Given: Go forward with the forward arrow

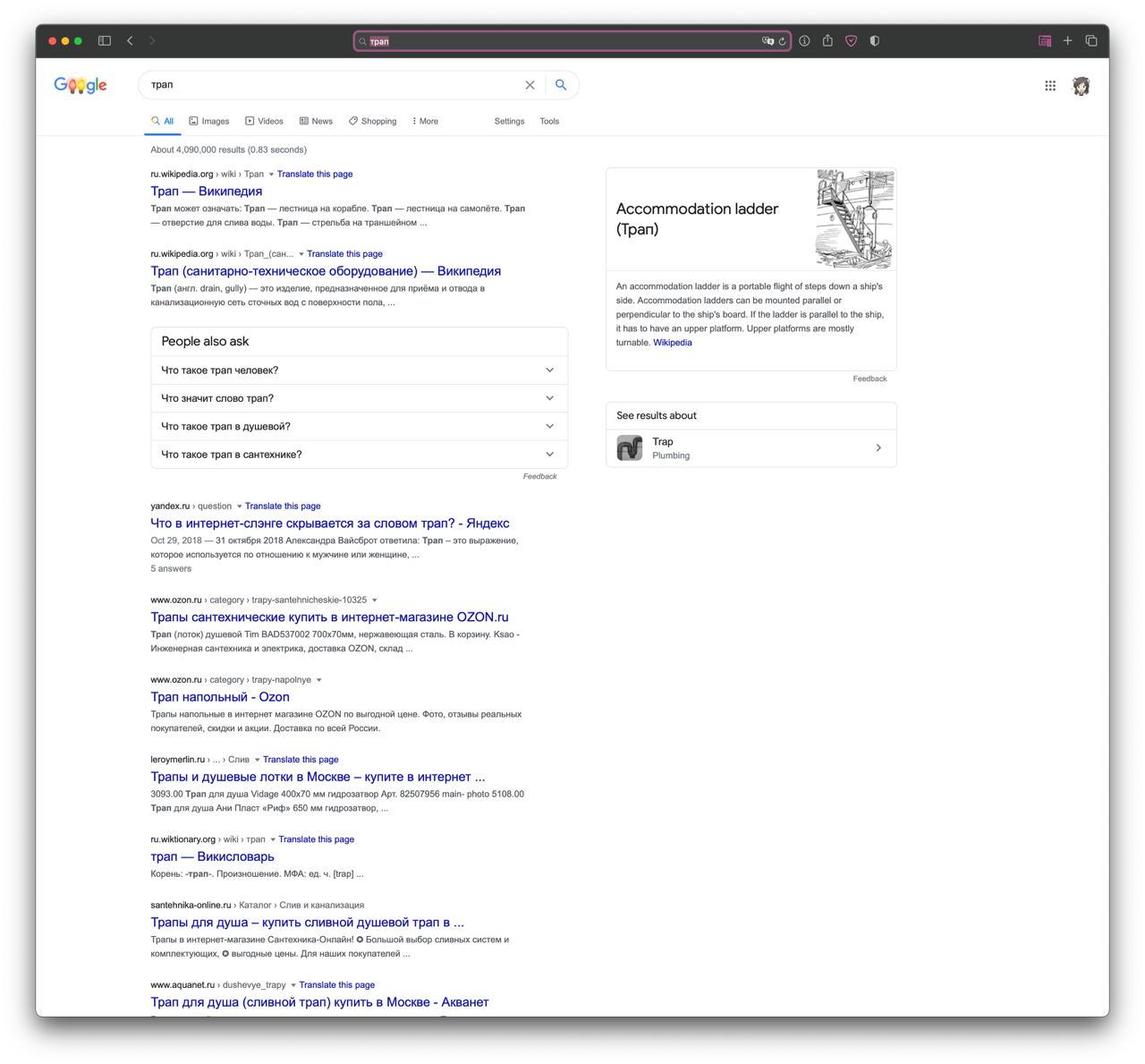Looking at the screenshot, I should pos(152,40).
